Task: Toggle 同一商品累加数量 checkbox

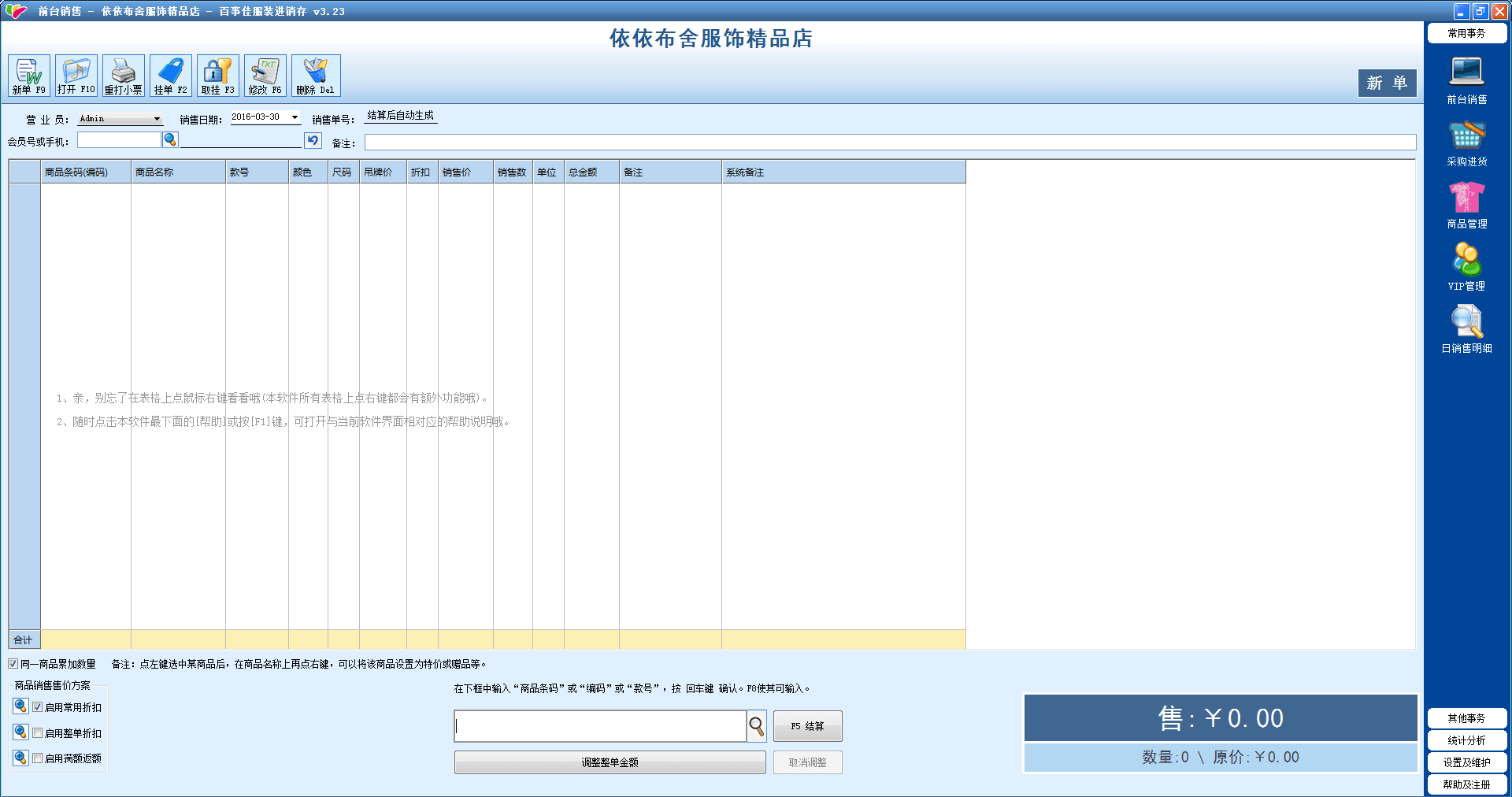Action: click(13, 664)
